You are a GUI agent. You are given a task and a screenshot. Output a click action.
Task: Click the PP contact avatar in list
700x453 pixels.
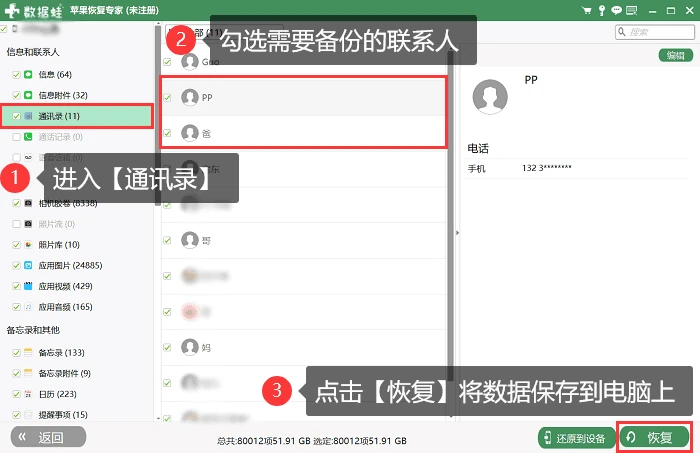[190, 97]
